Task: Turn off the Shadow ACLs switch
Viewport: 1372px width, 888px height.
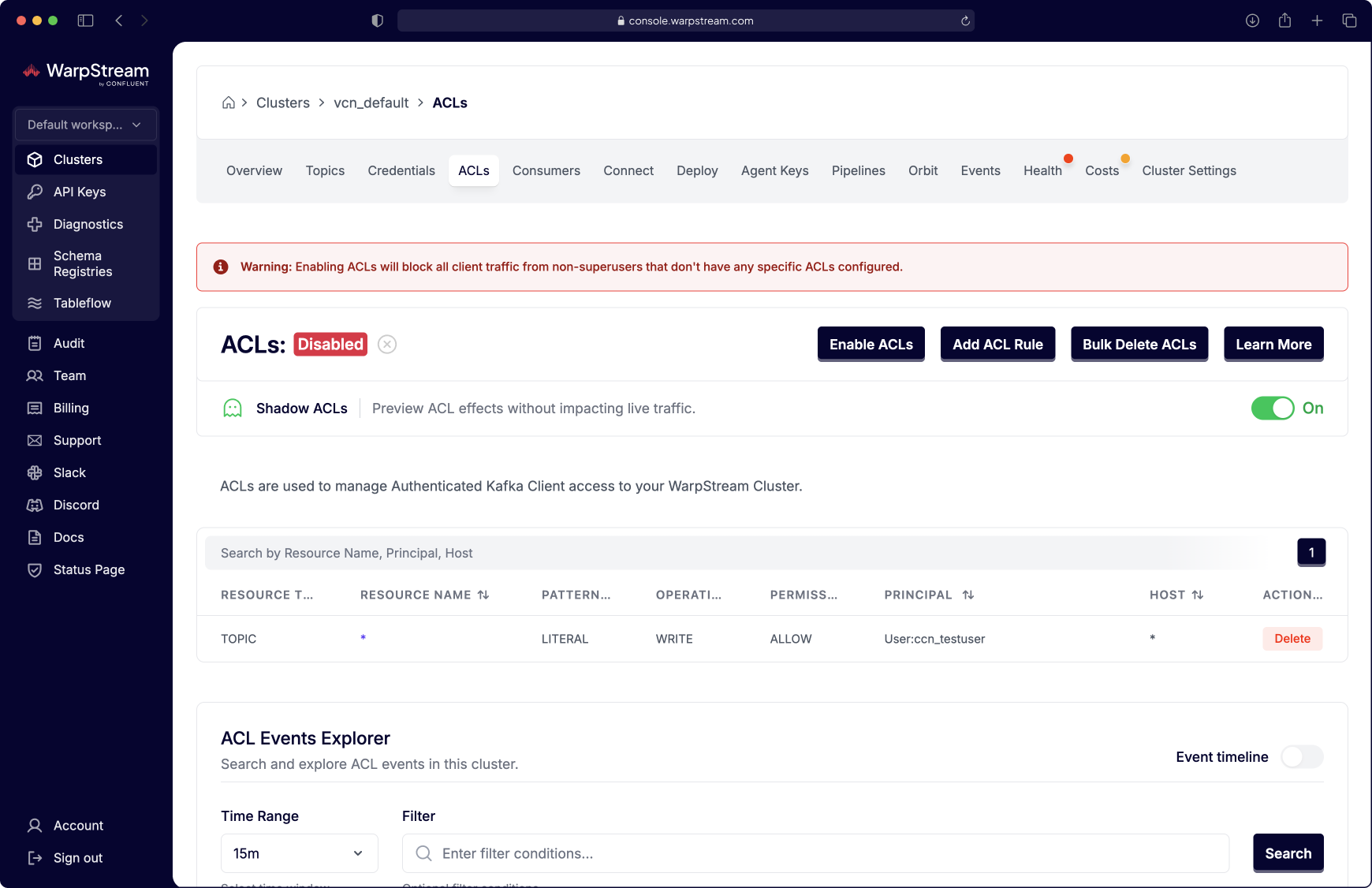Action: [x=1273, y=409]
